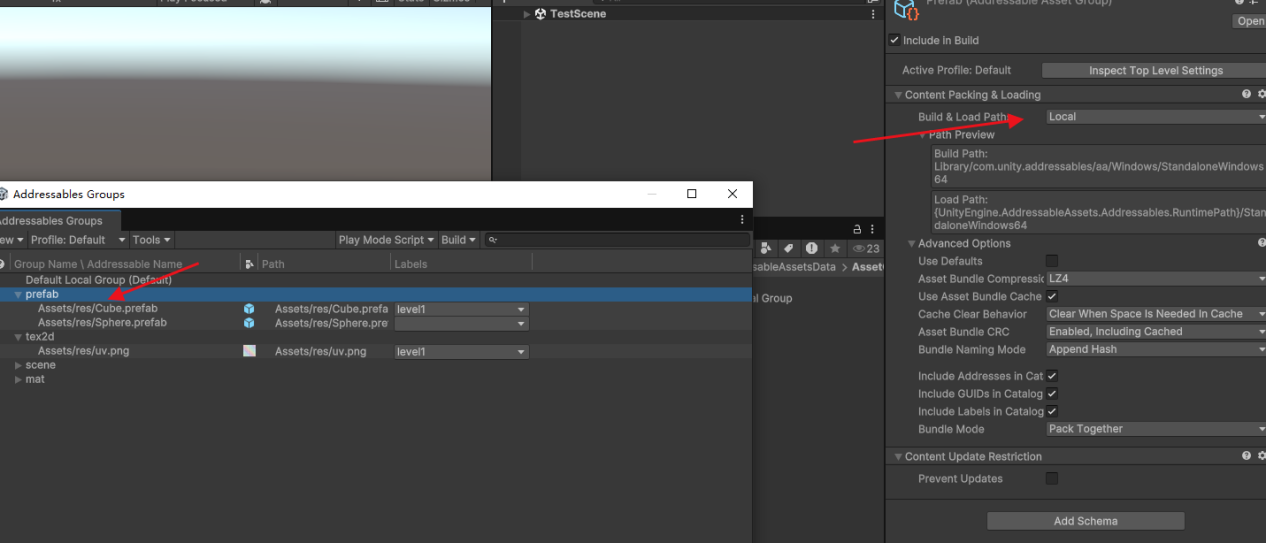Collapse the tex2d group
Screen dimensions: 1266x543
[x=18, y=337]
